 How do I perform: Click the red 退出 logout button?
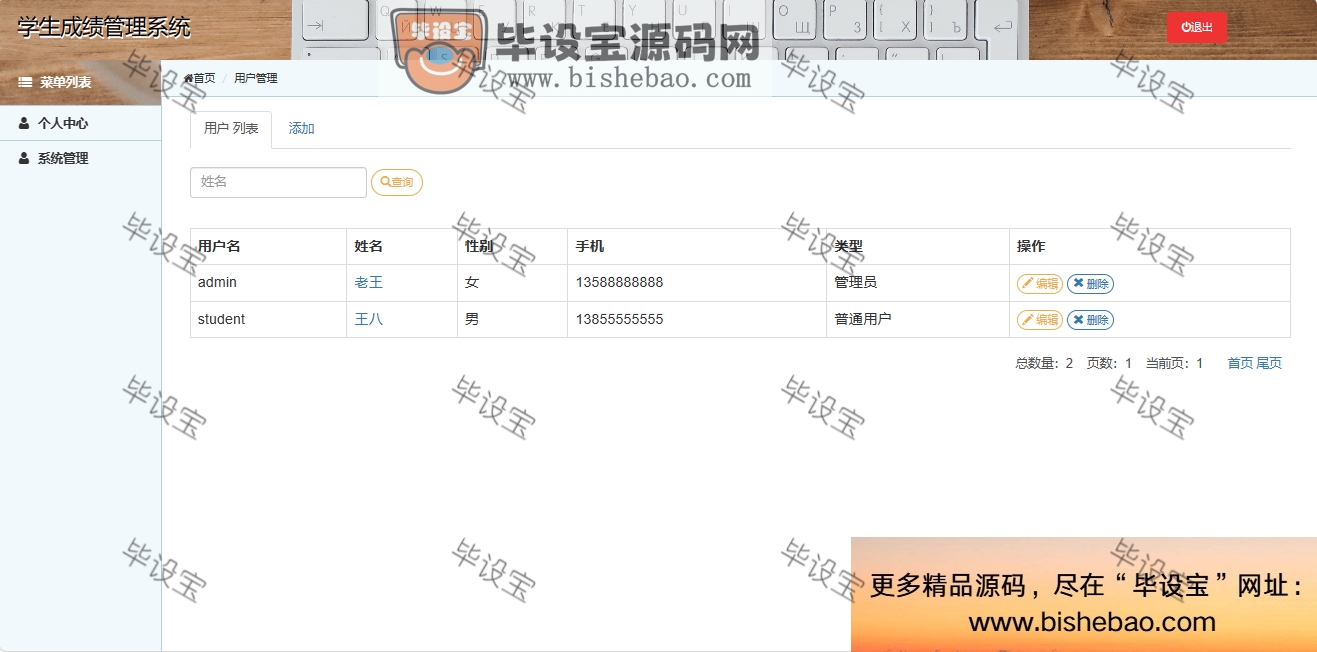pos(1196,27)
